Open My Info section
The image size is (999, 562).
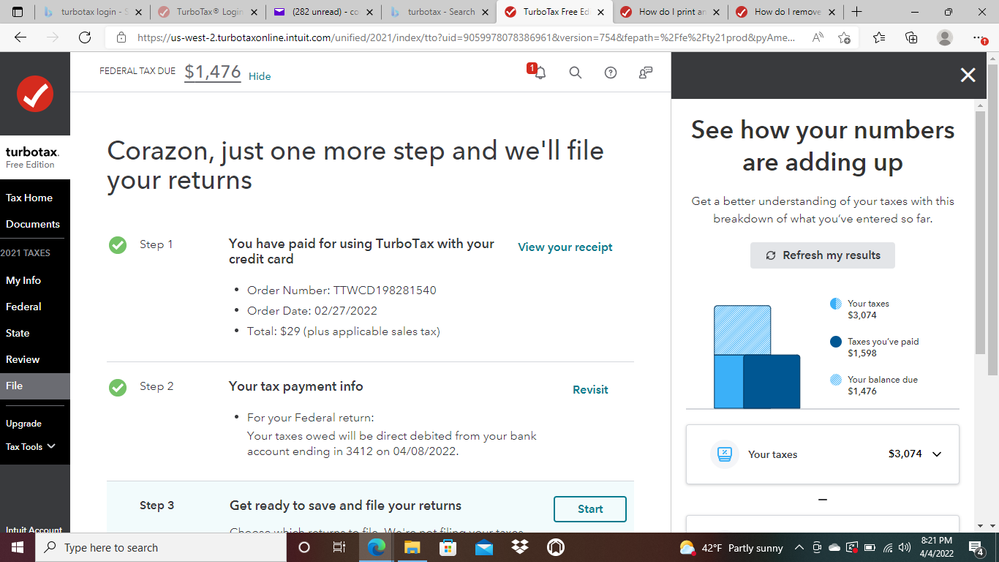[24, 280]
